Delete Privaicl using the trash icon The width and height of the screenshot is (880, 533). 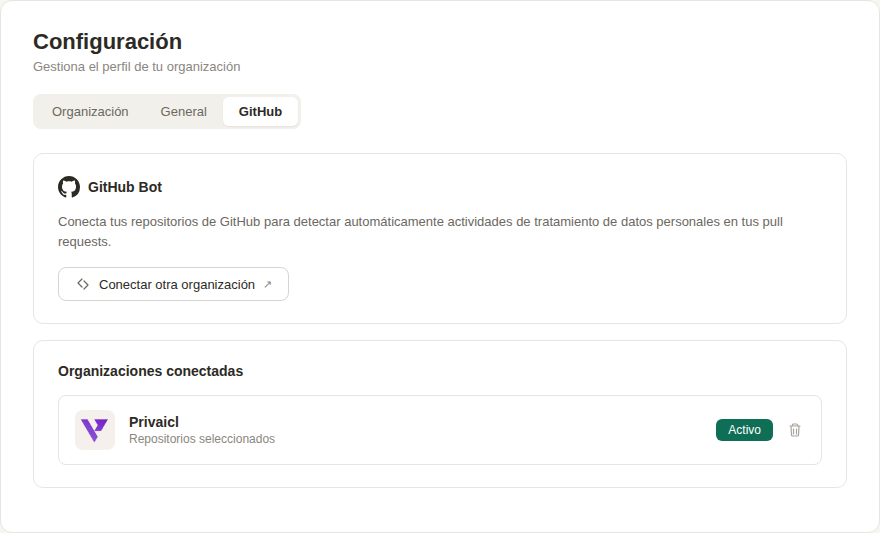(x=795, y=430)
